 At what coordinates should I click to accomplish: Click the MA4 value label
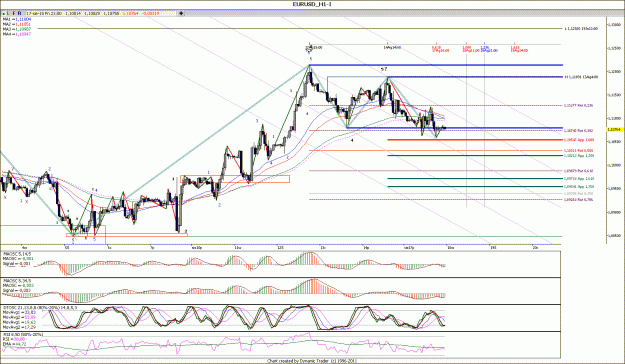pyautogui.click(x=16, y=35)
